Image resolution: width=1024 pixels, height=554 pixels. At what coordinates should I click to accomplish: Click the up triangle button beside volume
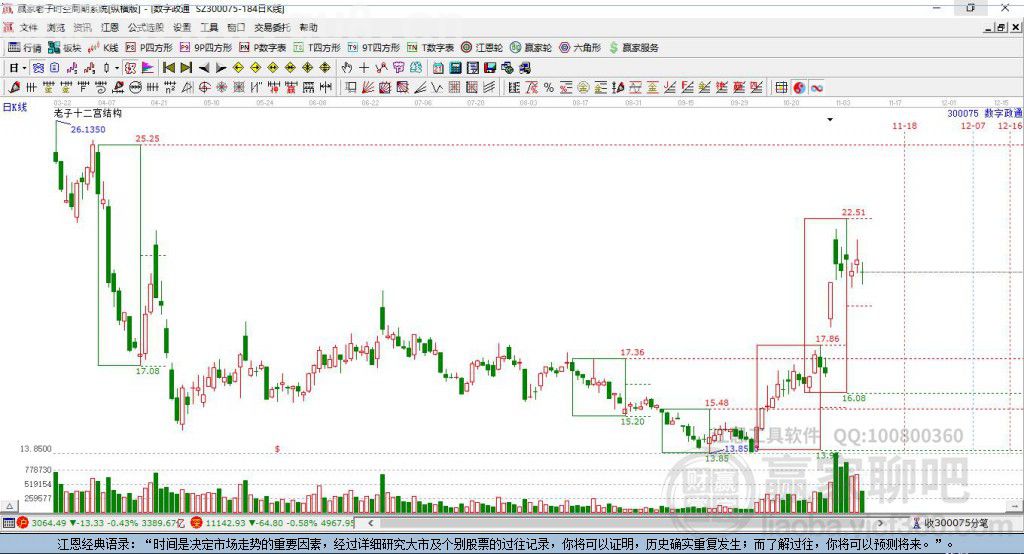(x=10, y=506)
